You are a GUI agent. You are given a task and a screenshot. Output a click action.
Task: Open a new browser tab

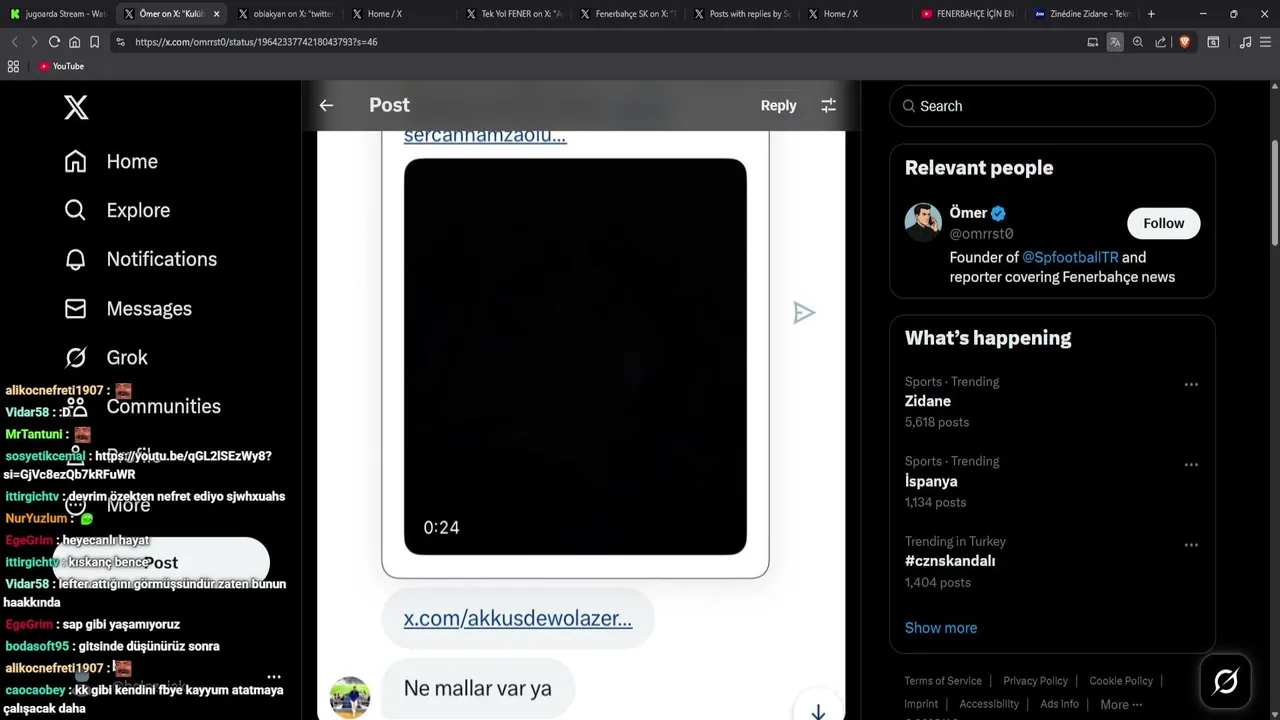(x=1151, y=14)
